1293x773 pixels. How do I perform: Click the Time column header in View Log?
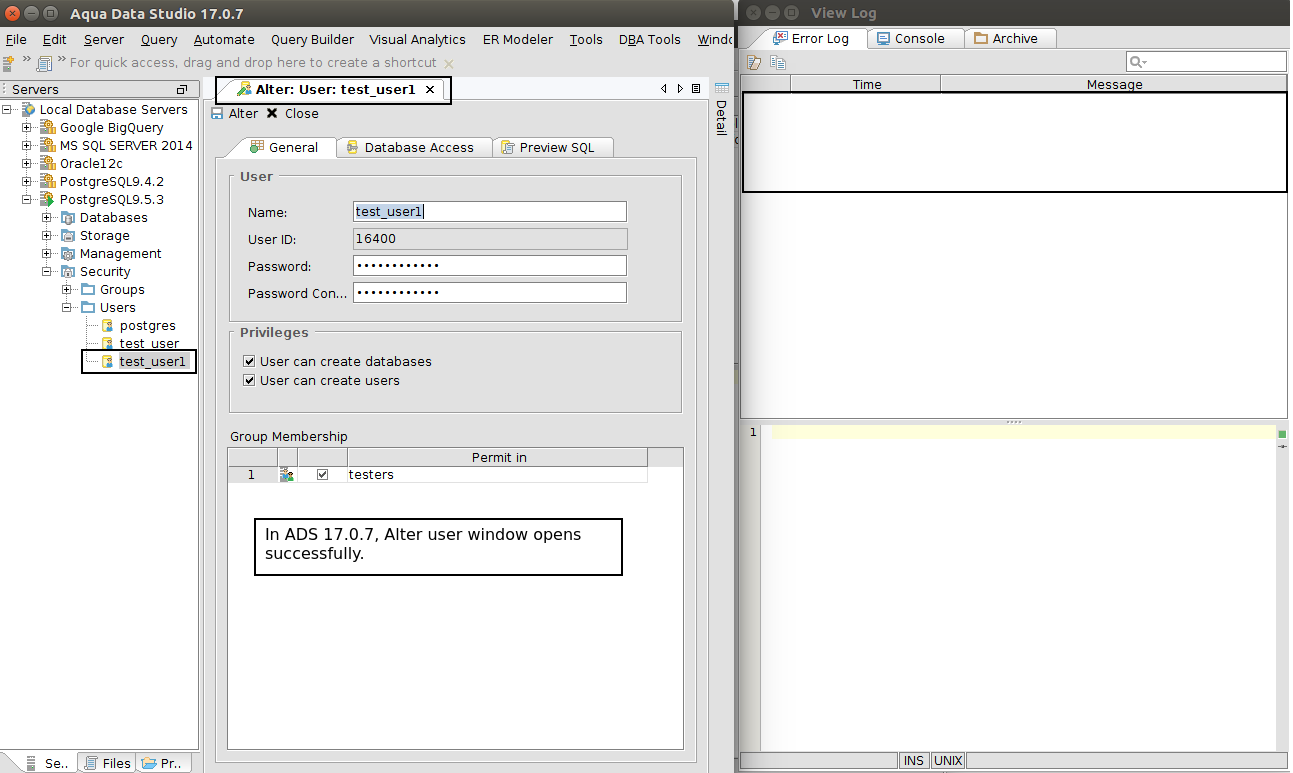coord(866,85)
